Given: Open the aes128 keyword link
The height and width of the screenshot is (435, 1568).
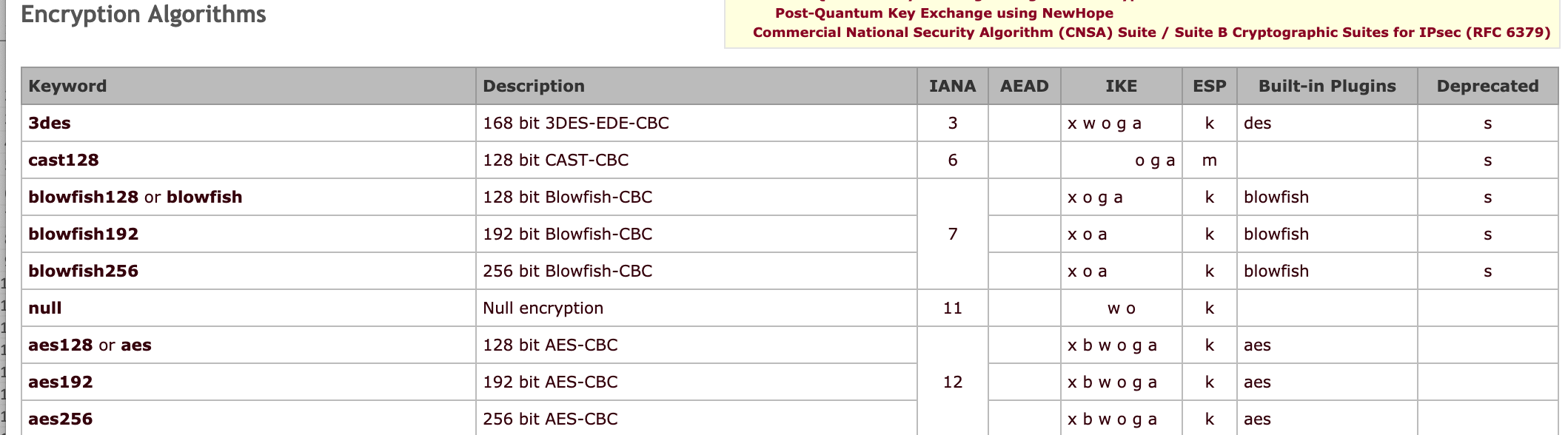Looking at the screenshot, I should point(61,345).
